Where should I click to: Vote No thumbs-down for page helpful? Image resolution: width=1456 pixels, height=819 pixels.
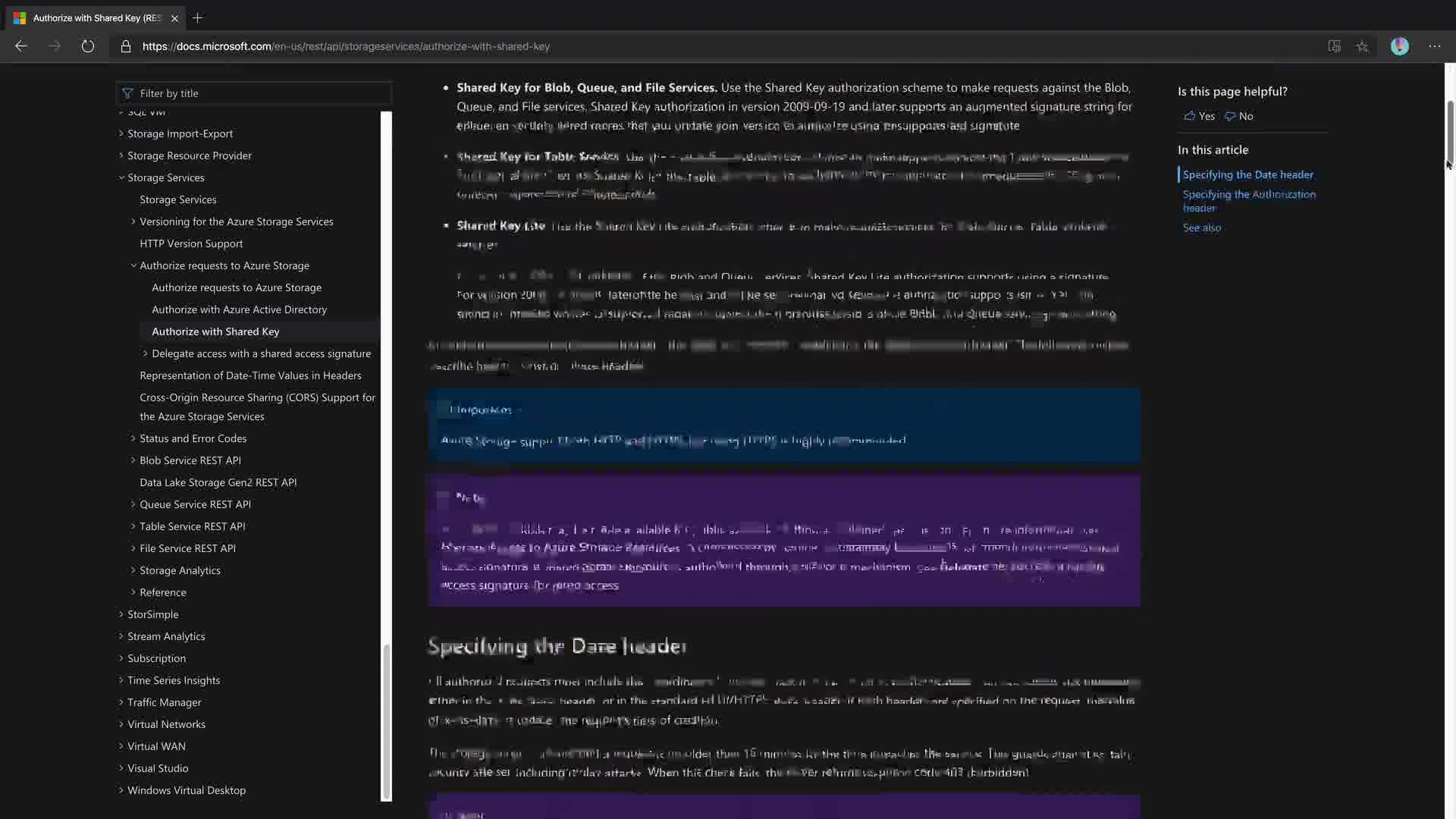tap(1239, 116)
